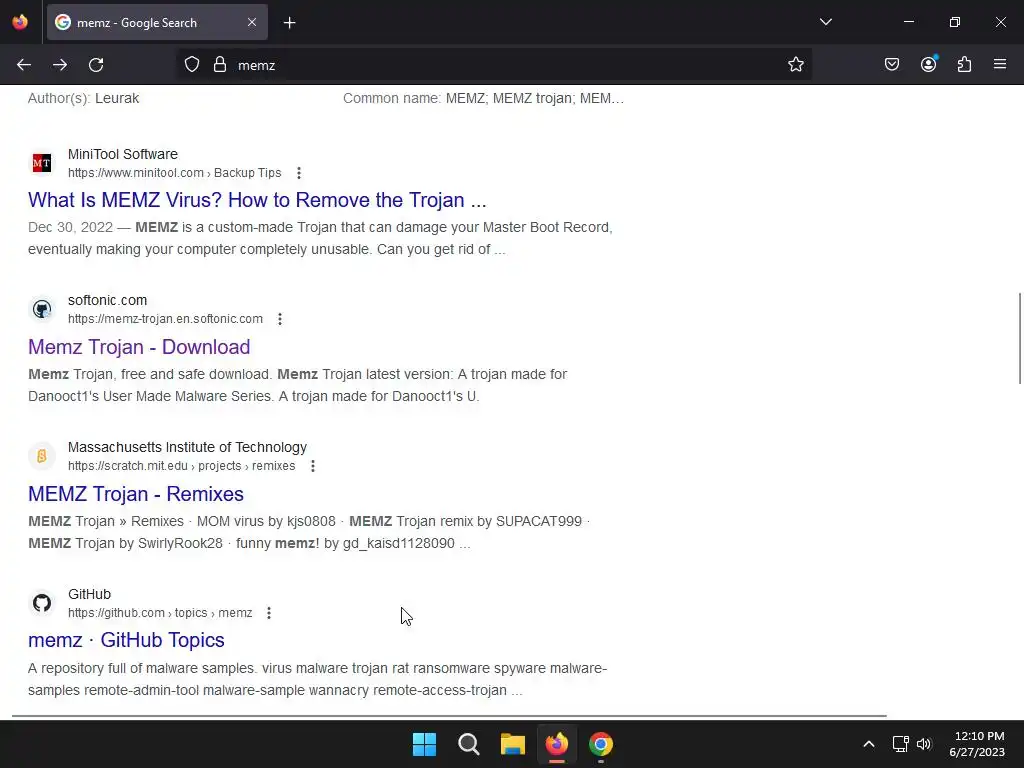Open the network status tray icon
1024x768 pixels.
(901, 744)
